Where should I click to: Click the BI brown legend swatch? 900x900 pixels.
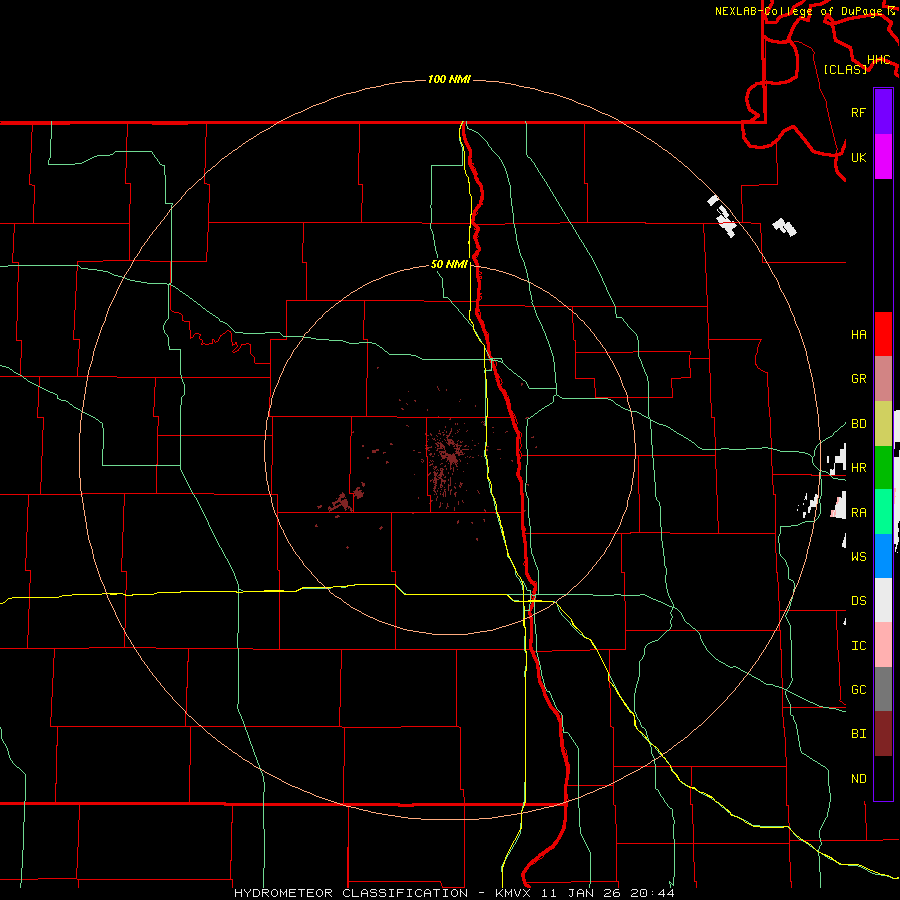point(883,733)
